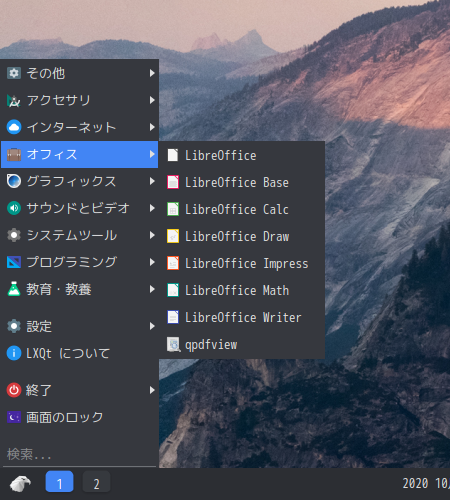Open LXQt について about entry
This screenshot has height=500, width=450.
[80, 353]
